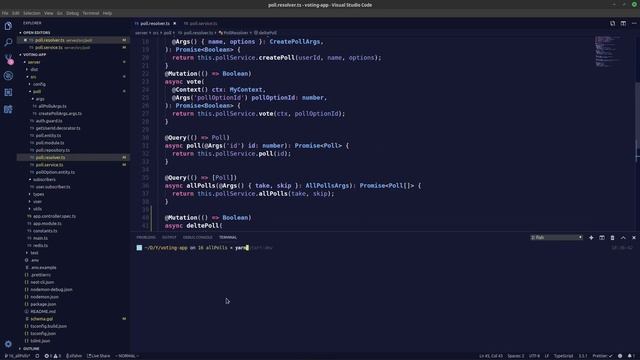Open schema.gql in the file tree
The width and height of the screenshot is (640, 360).
click(42, 319)
